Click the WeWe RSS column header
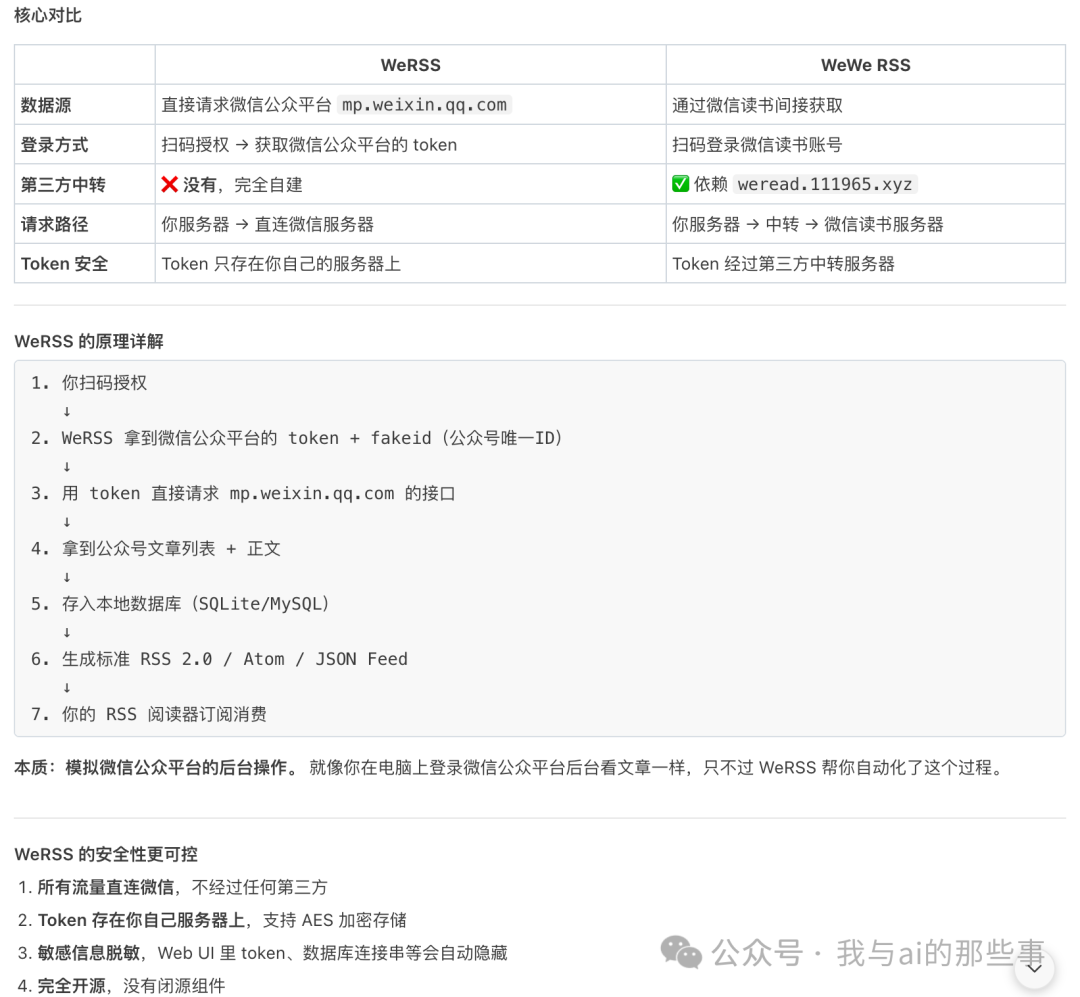 (866, 65)
